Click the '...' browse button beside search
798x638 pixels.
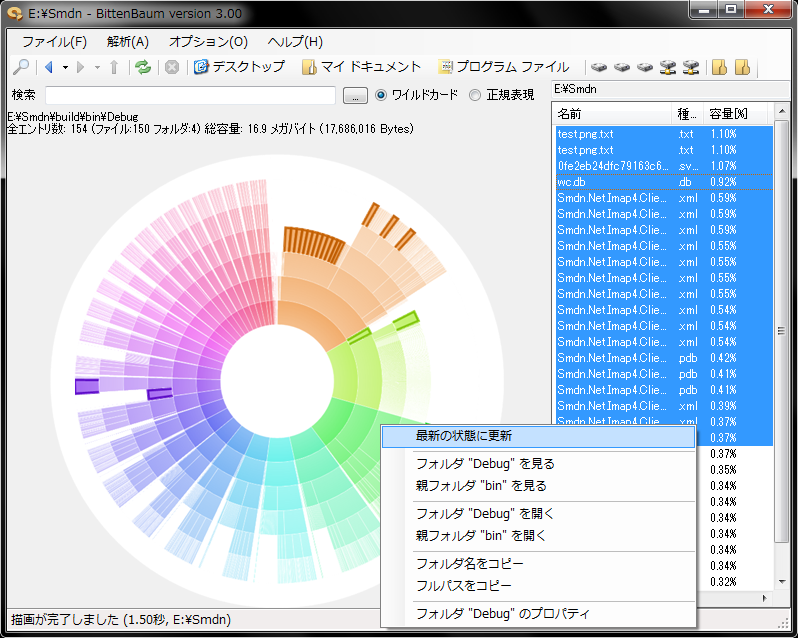(355, 96)
